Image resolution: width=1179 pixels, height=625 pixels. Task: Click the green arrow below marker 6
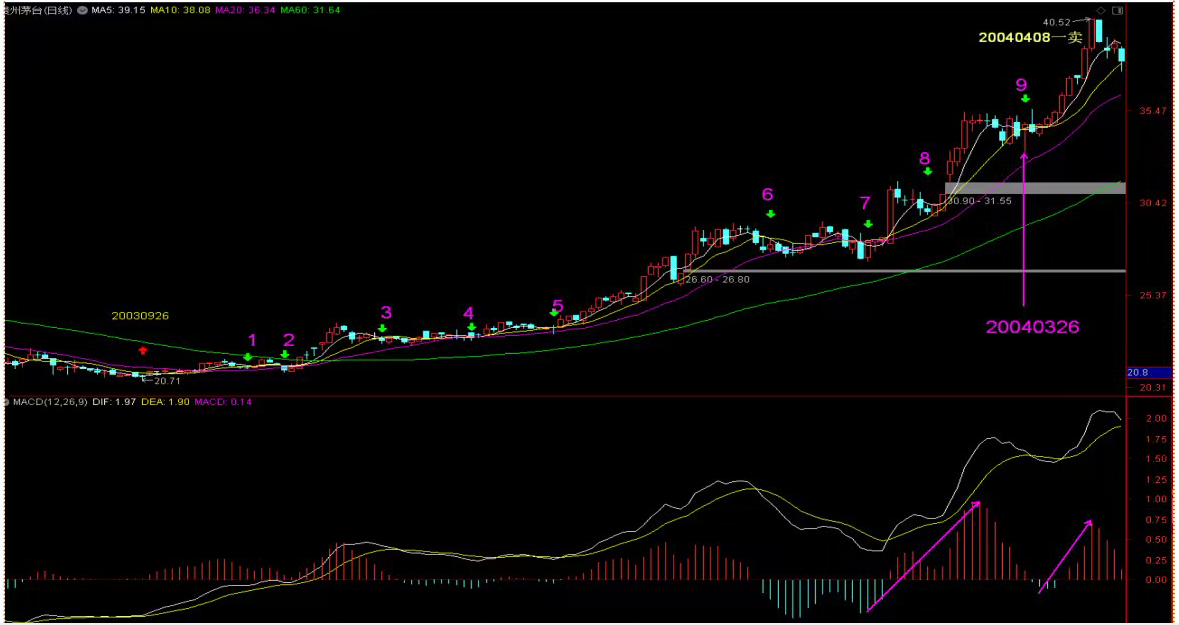pyautogui.click(x=770, y=214)
